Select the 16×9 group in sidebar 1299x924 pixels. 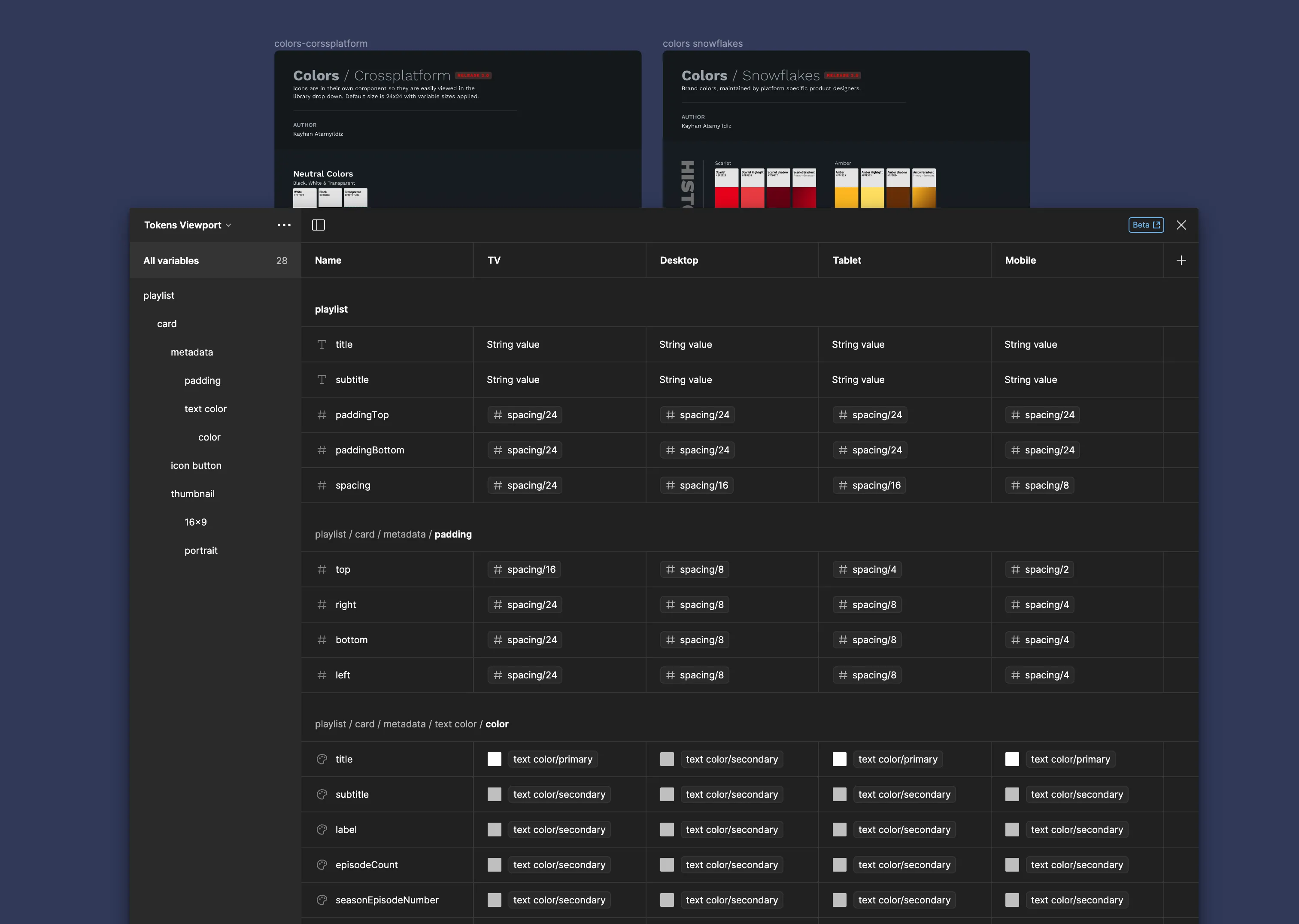pyautogui.click(x=195, y=522)
